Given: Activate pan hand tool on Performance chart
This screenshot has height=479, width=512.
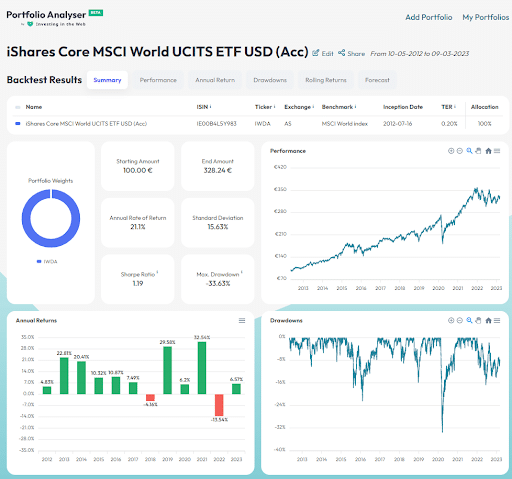Looking at the screenshot, I should pos(478,151).
